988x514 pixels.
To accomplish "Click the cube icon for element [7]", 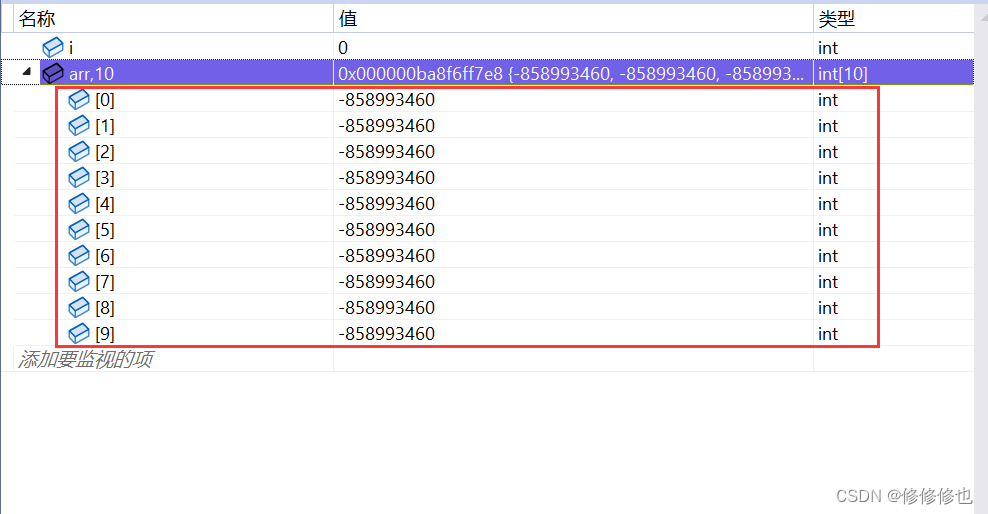I will click(79, 282).
